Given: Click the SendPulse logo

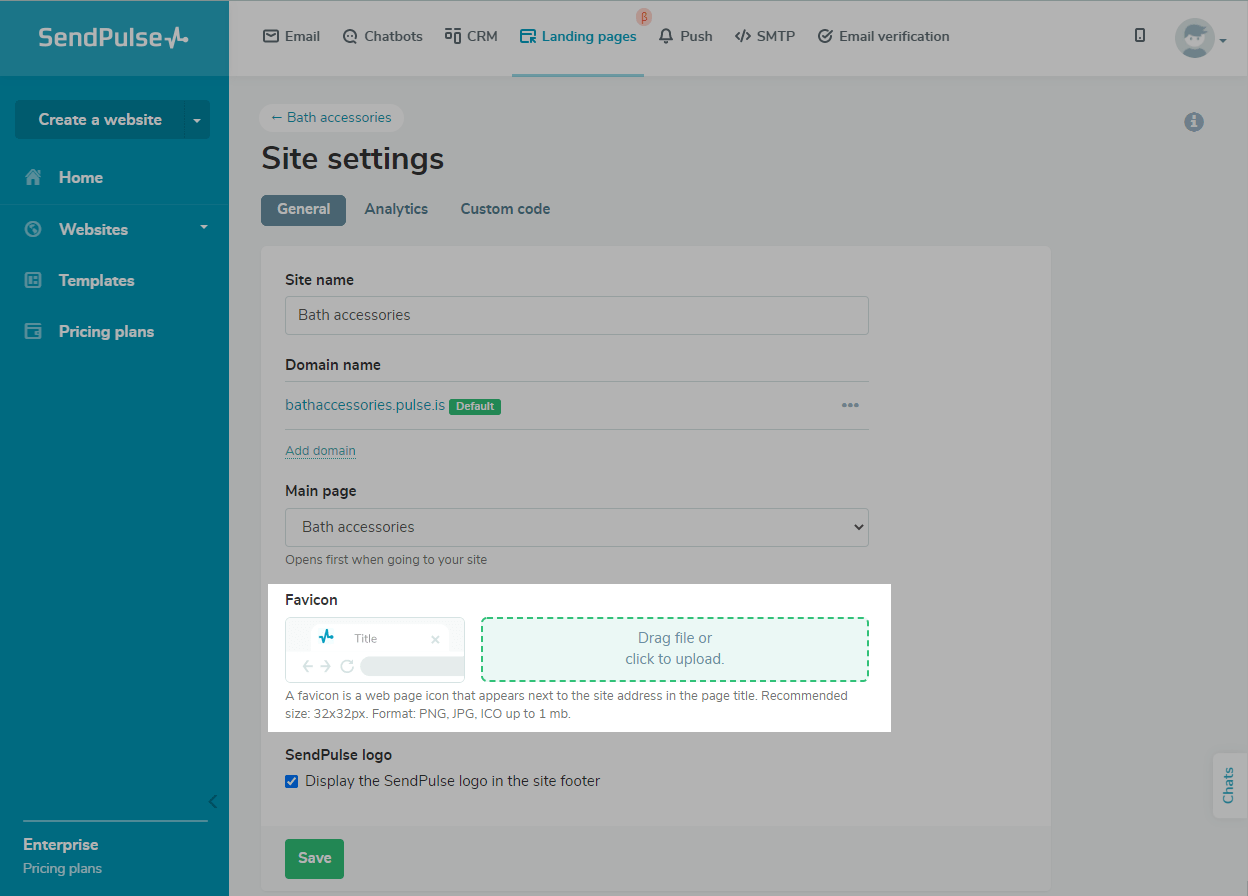Looking at the screenshot, I should point(113,37).
